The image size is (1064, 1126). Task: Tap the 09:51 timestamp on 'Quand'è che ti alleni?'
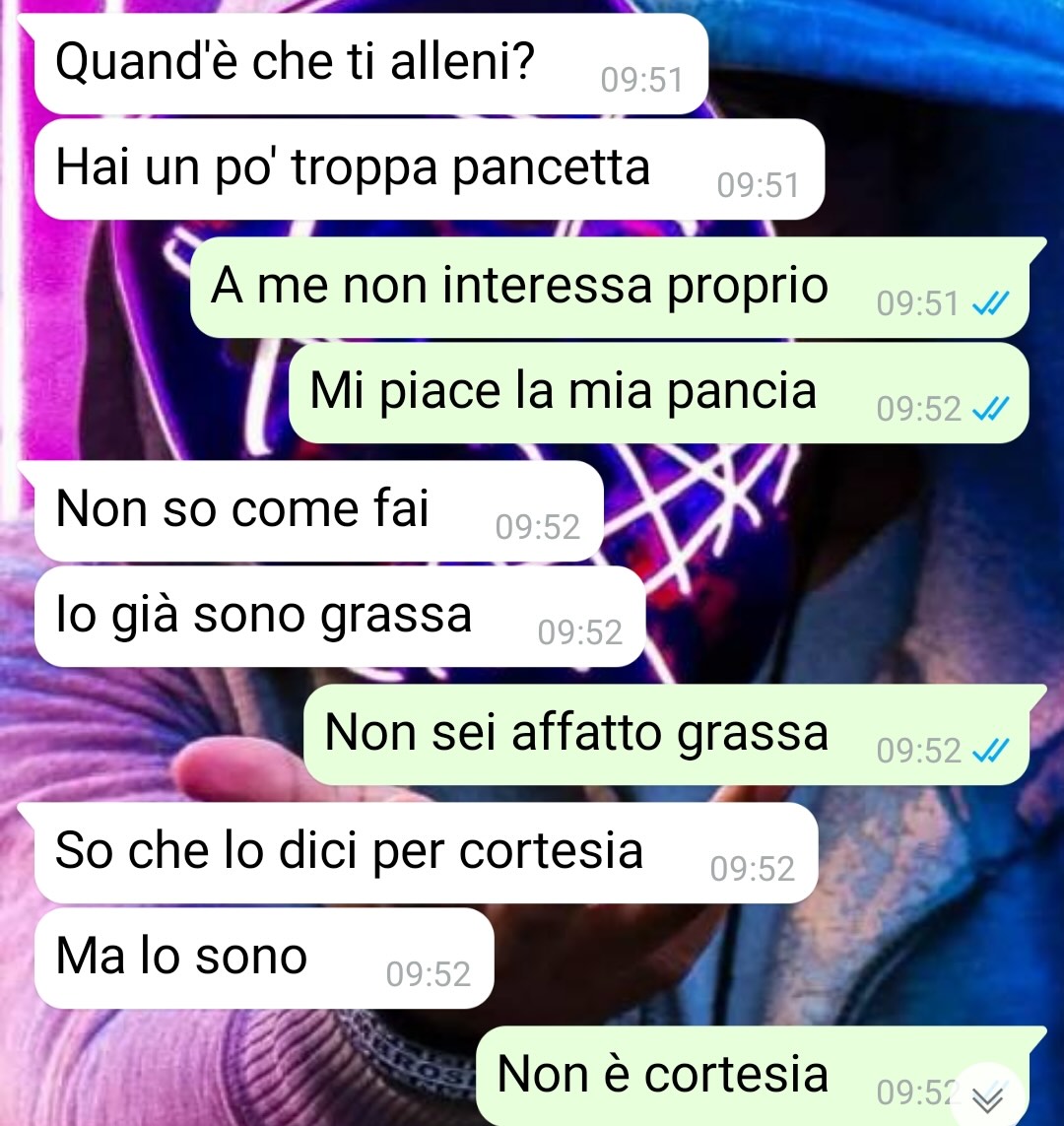tap(641, 80)
